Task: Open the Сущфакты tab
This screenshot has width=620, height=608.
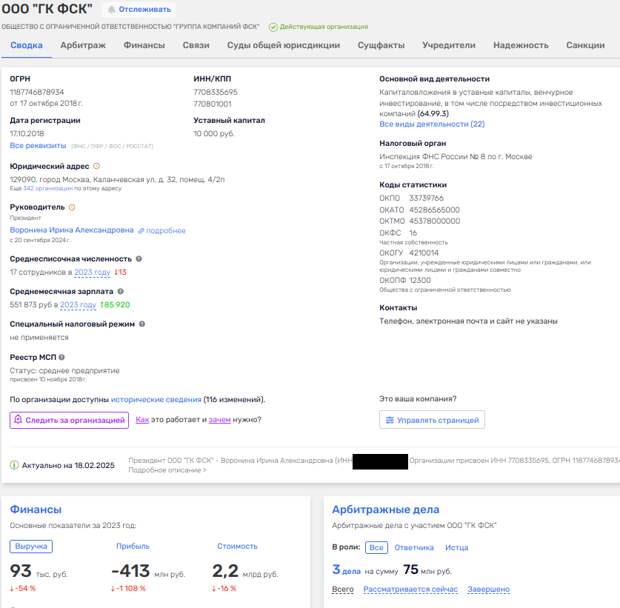Action: coord(381,45)
